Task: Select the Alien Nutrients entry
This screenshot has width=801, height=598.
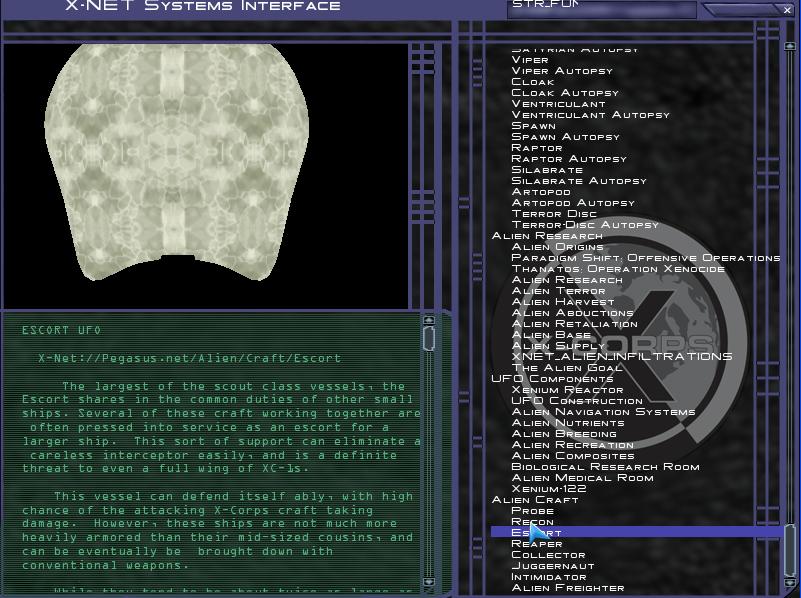Action: 568,423
